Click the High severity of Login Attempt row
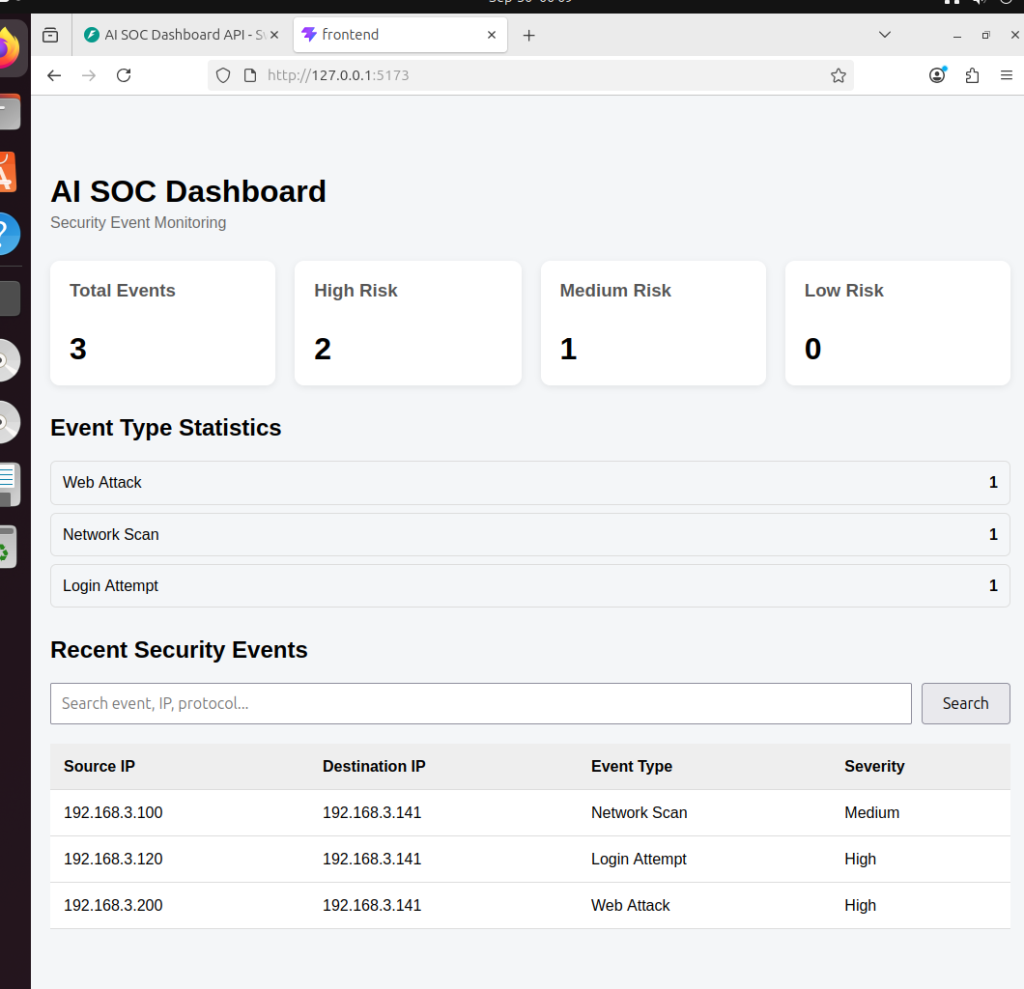1024x989 pixels. (860, 859)
